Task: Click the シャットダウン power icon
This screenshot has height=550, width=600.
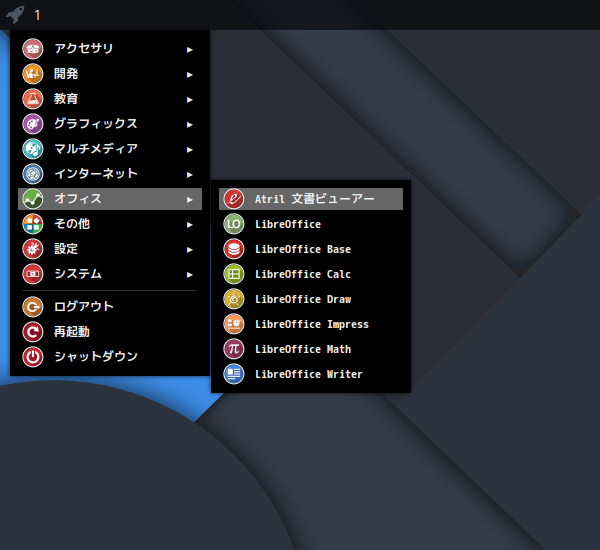Action: [33, 357]
